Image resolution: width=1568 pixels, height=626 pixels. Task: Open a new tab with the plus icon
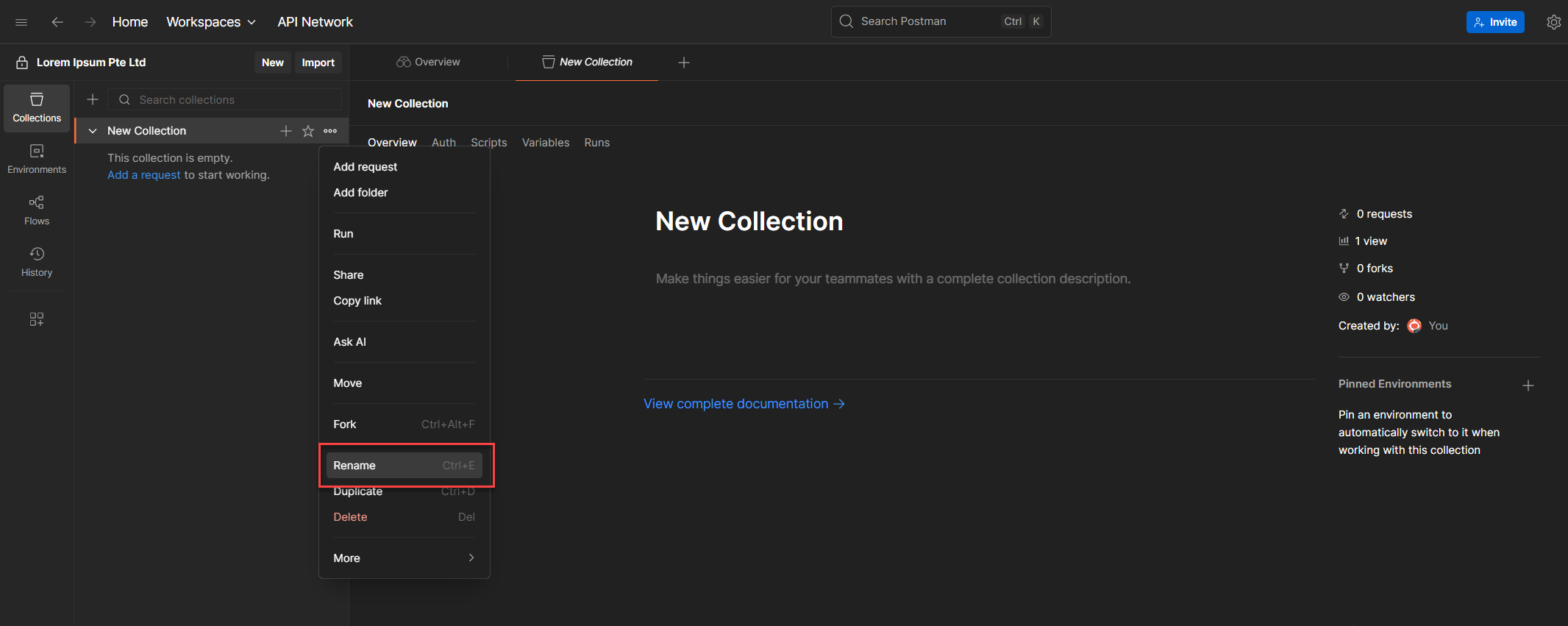pyautogui.click(x=684, y=63)
